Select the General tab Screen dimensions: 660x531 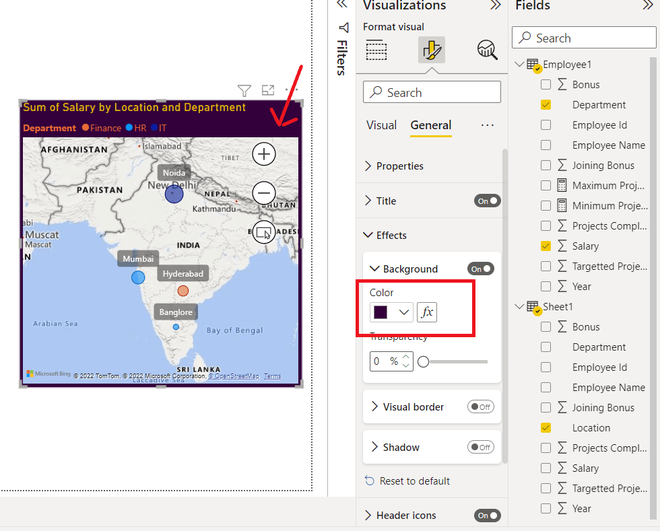click(431, 125)
